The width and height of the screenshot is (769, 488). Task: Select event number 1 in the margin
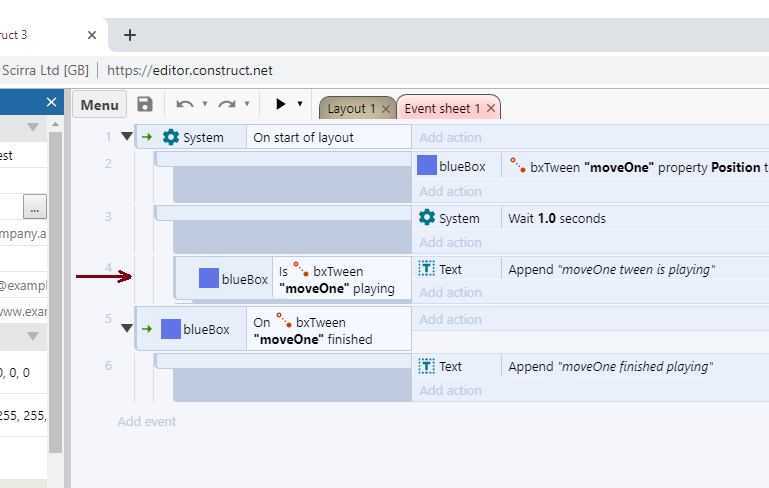[108, 136]
